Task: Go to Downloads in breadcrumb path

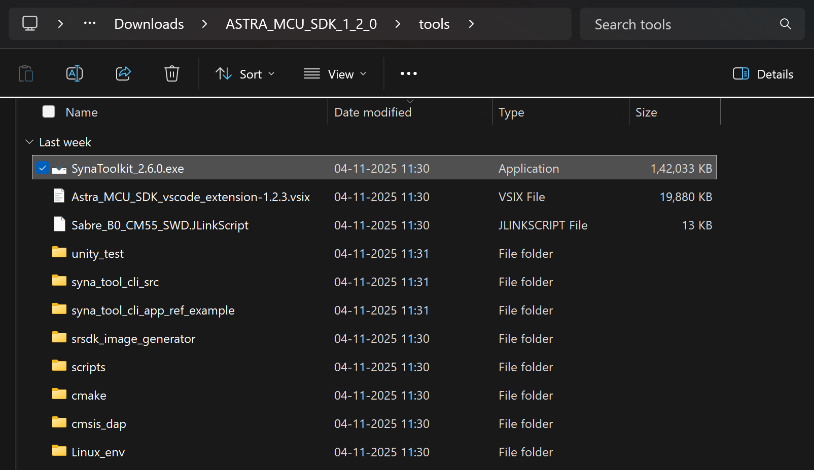Action: coord(148,24)
